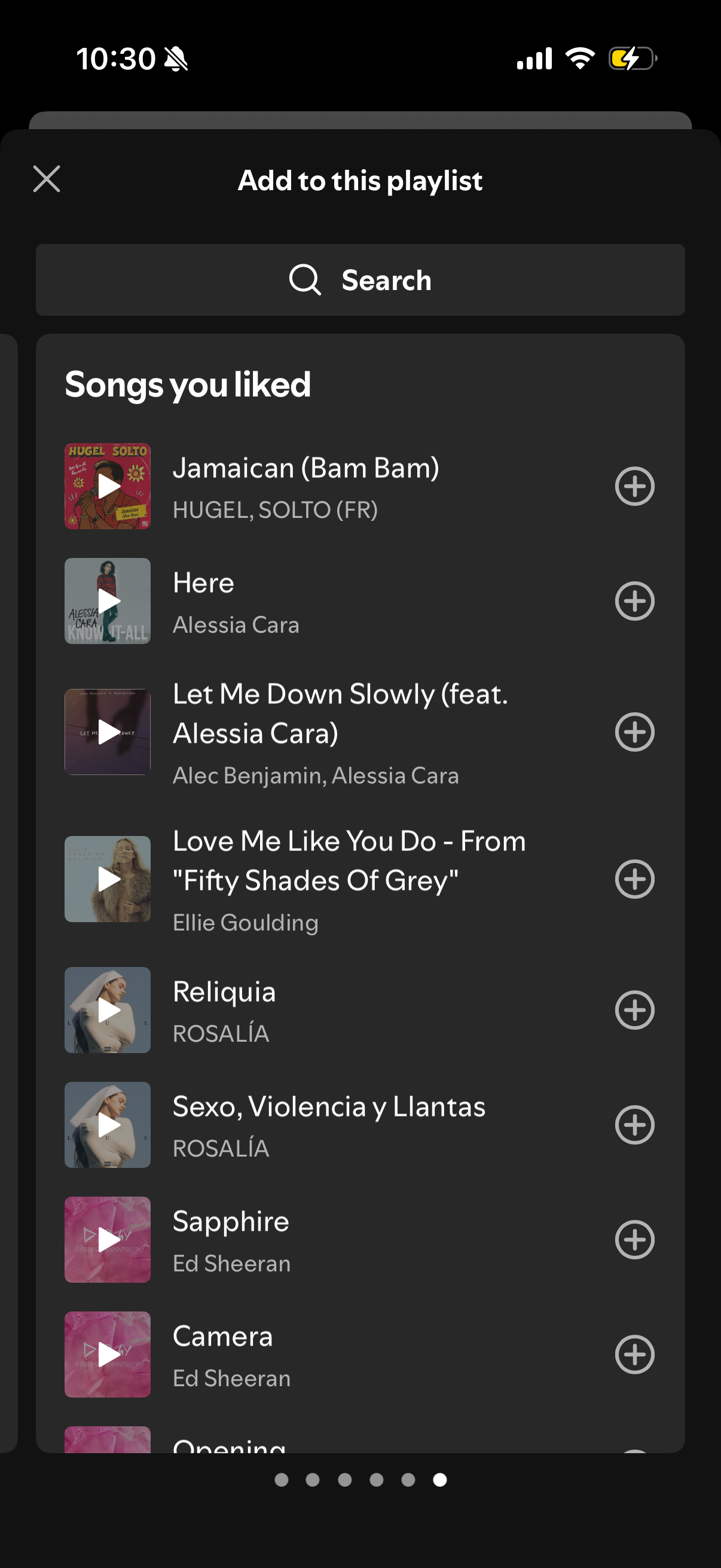
Task: Dismiss the Add to this playlist sheet
Action: point(45,179)
